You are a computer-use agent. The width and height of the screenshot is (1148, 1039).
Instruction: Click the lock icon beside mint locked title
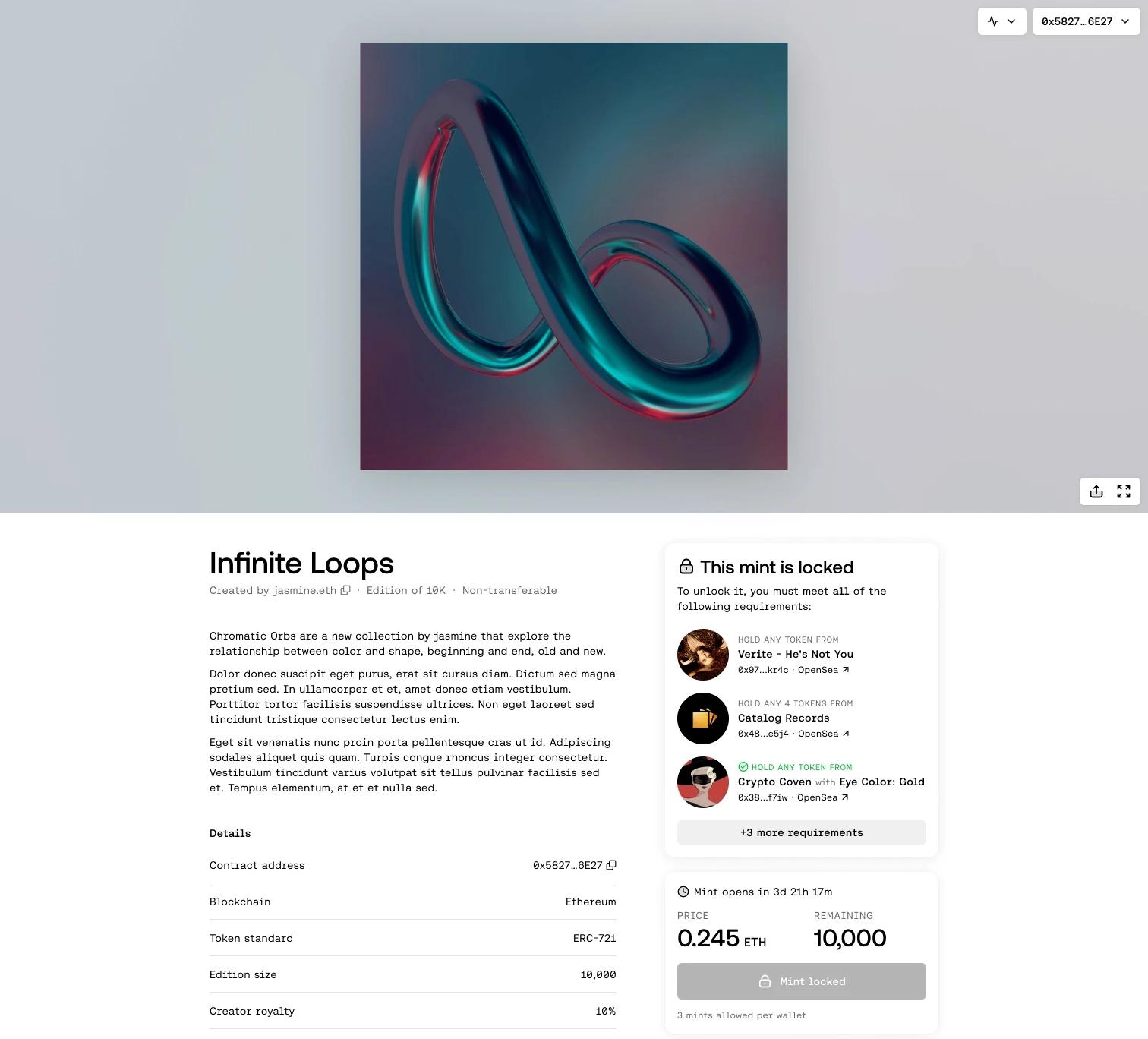click(x=686, y=567)
